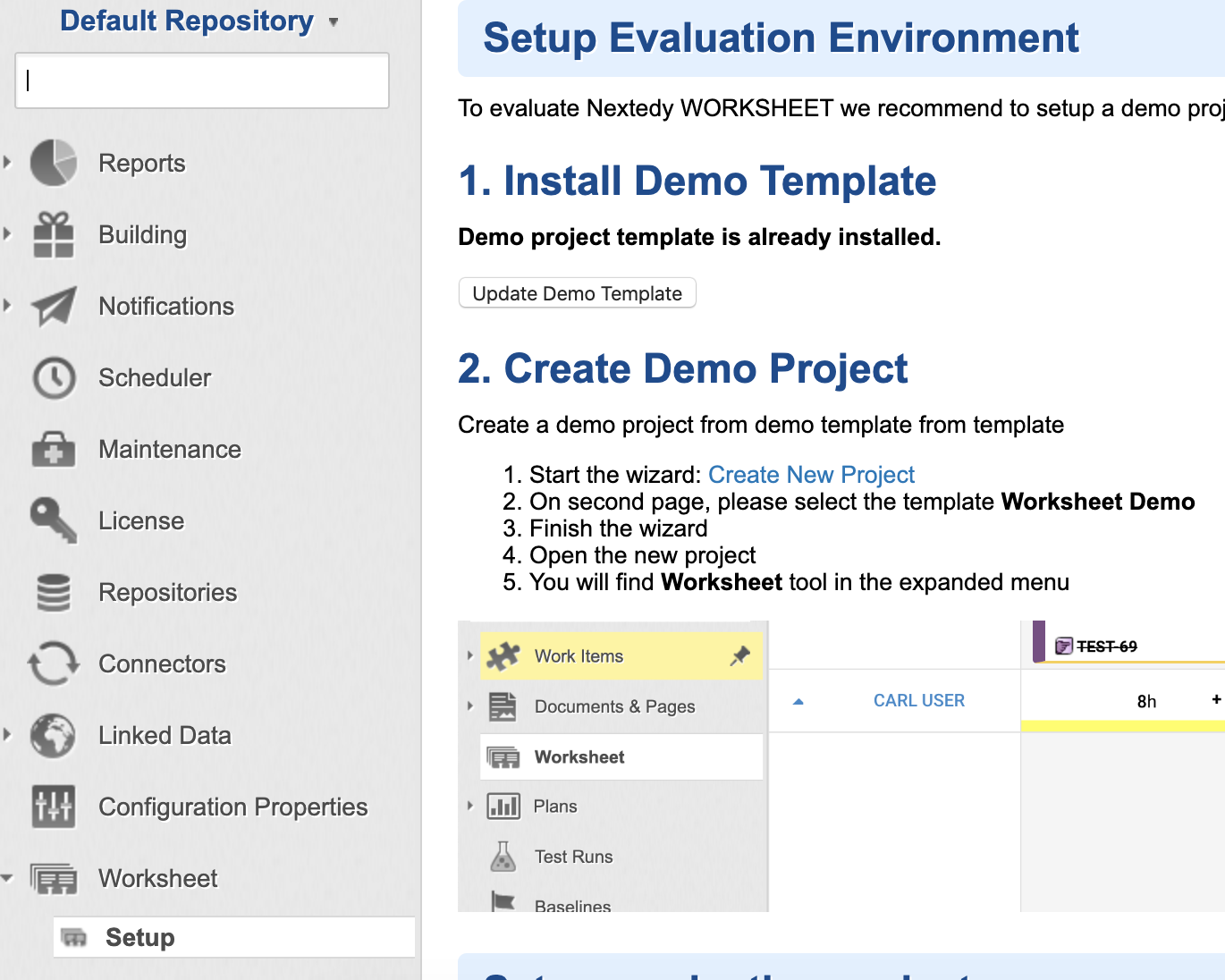Open Configuration Properties
Viewport: 1225px width, 980px height.
[233, 807]
